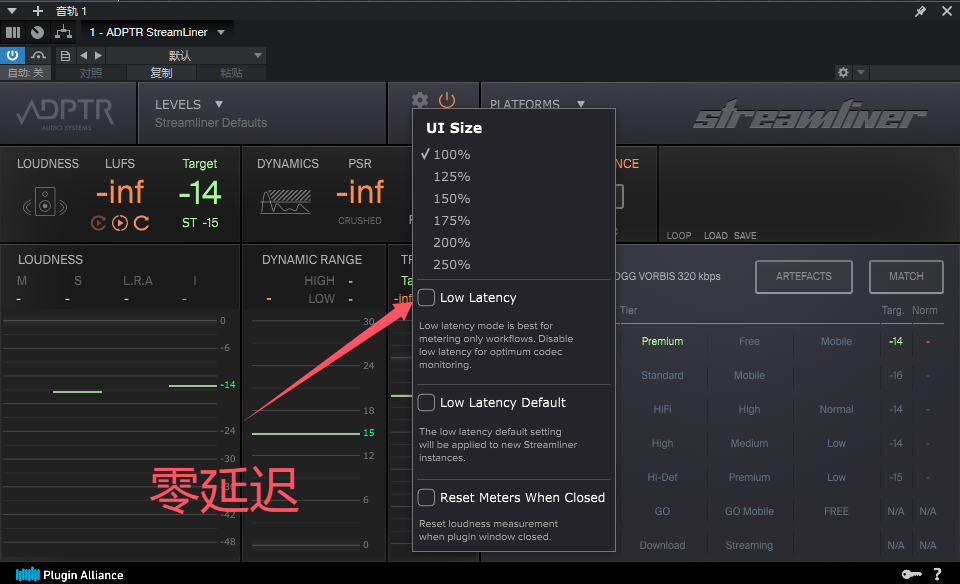
Task: Click the automation curve icon
Action: tap(38, 56)
